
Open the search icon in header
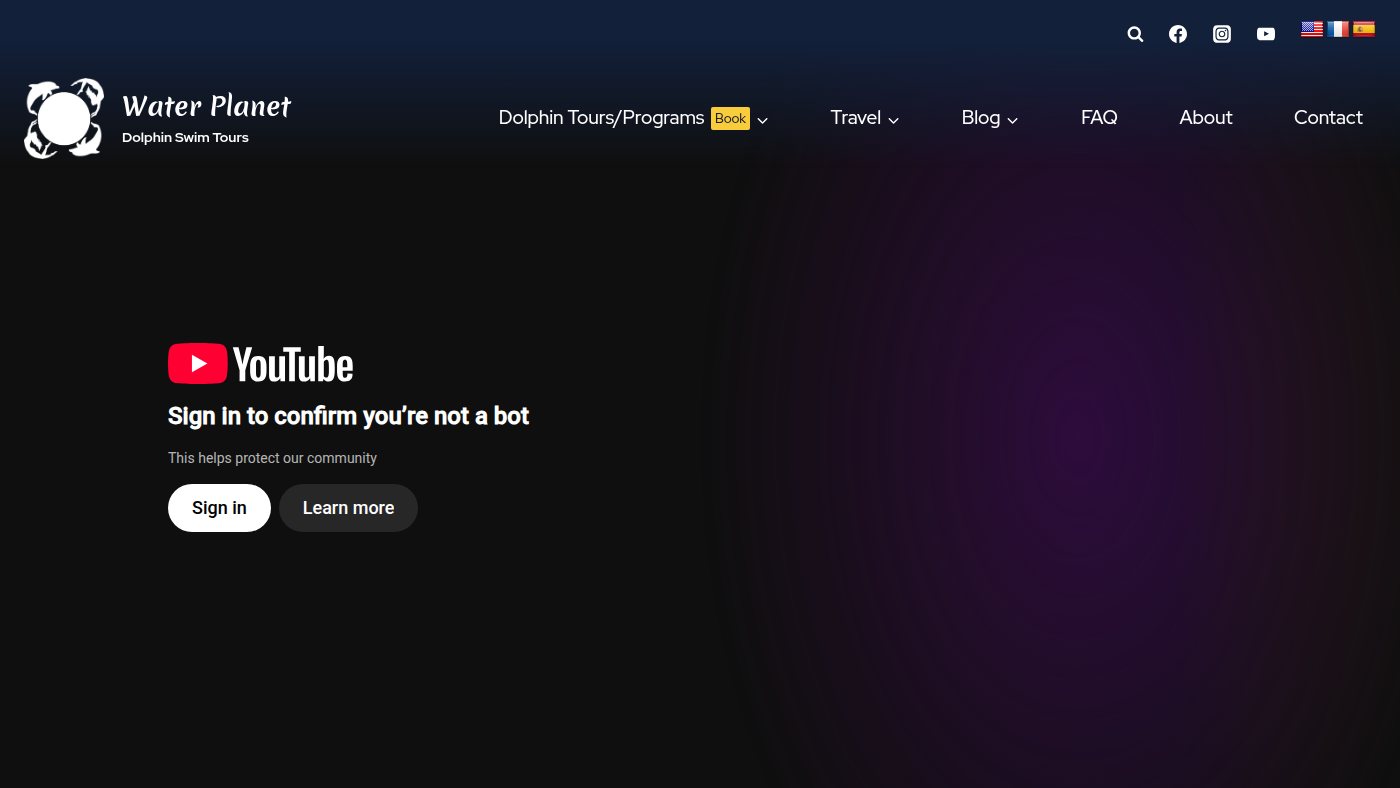click(x=1135, y=34)
